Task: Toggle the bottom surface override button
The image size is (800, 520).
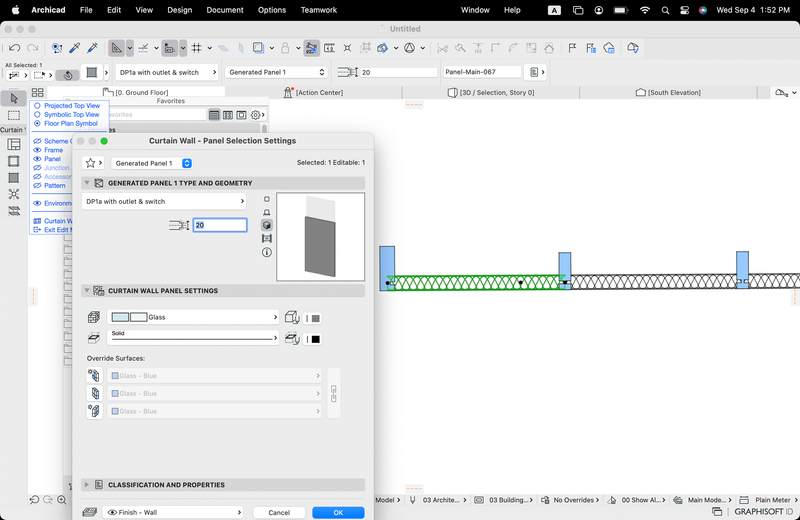Action: tap(94, 411)
